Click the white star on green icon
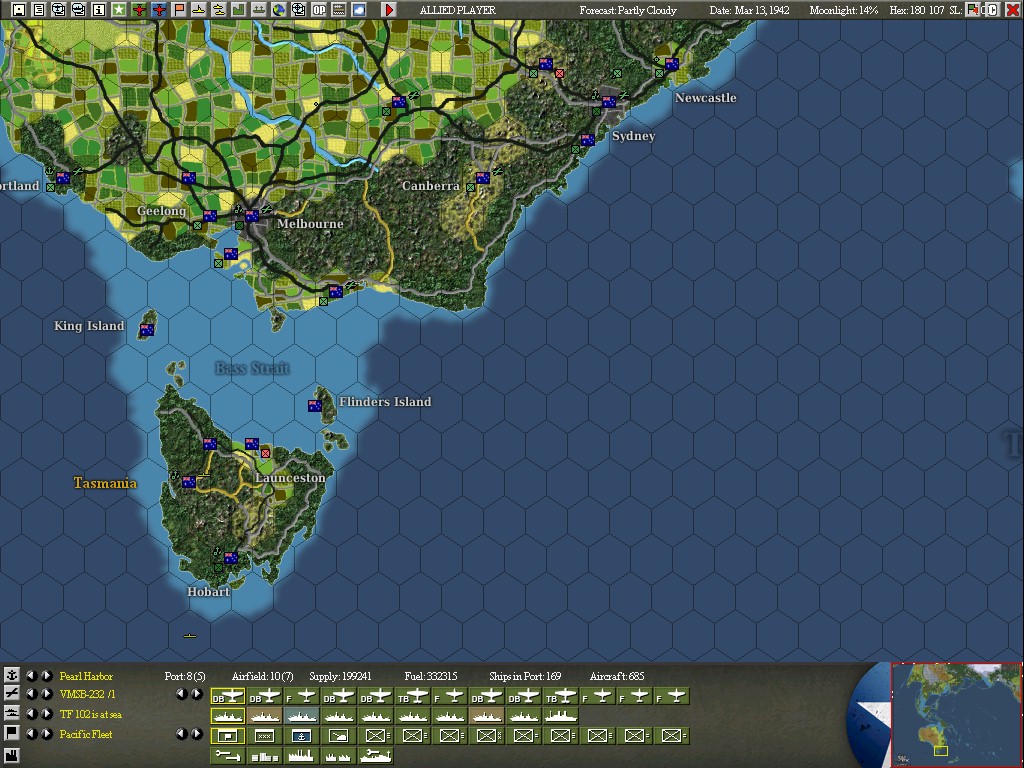The height and width of the screenshot is (768, 1024). [118, 10]
